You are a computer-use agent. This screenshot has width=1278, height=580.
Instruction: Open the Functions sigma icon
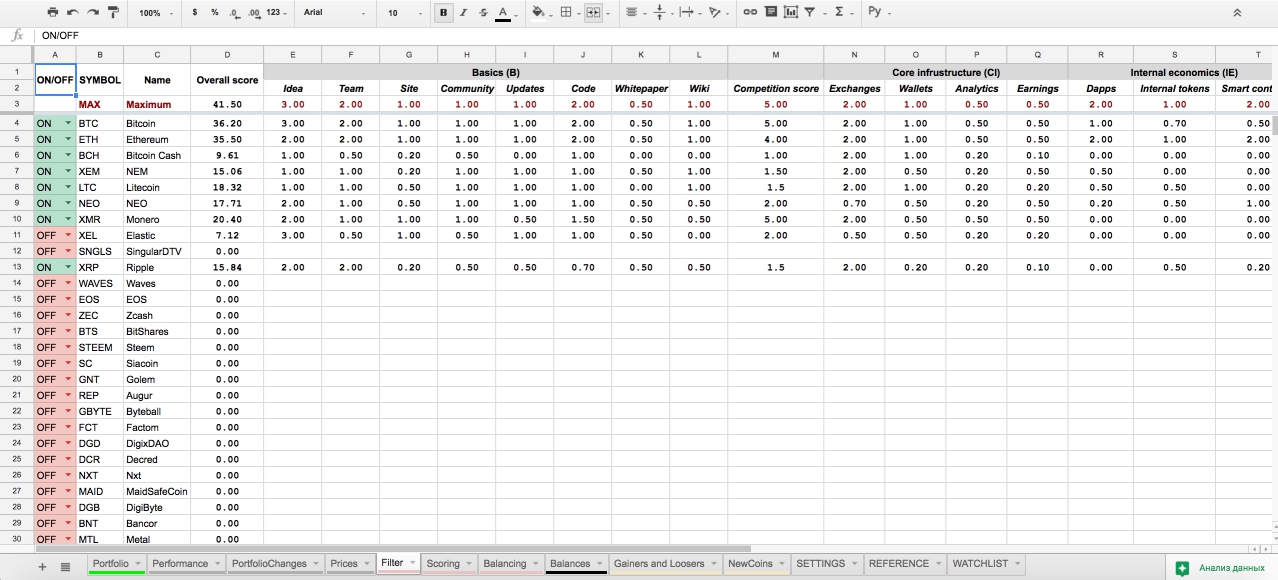click(x=839, y=13)
